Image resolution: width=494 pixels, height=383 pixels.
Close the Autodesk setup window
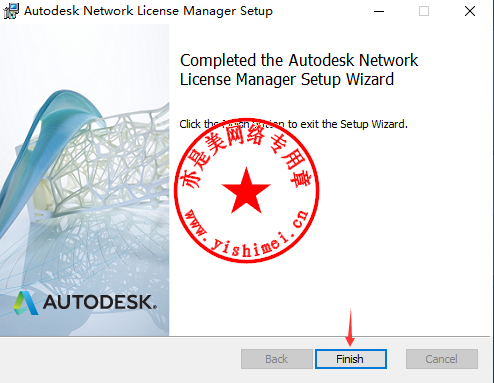point(470,11)
